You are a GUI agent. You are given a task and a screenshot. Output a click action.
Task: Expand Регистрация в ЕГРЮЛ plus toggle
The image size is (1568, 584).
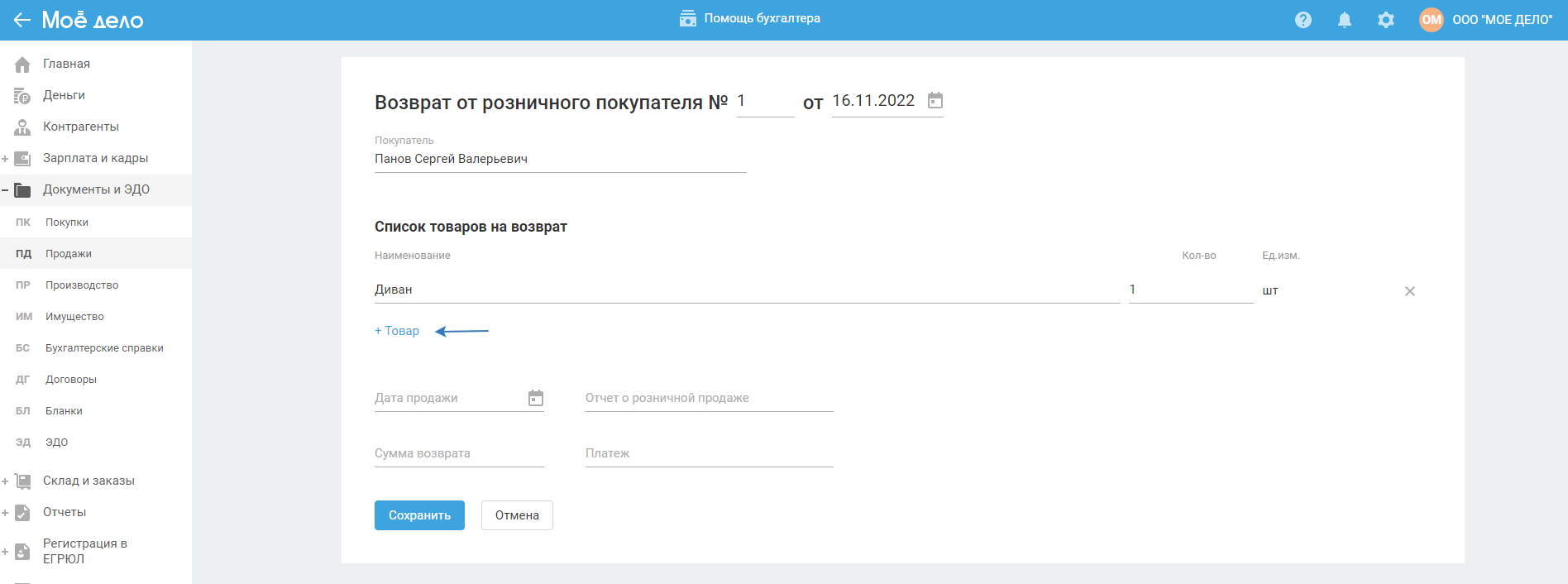(5, 551)
